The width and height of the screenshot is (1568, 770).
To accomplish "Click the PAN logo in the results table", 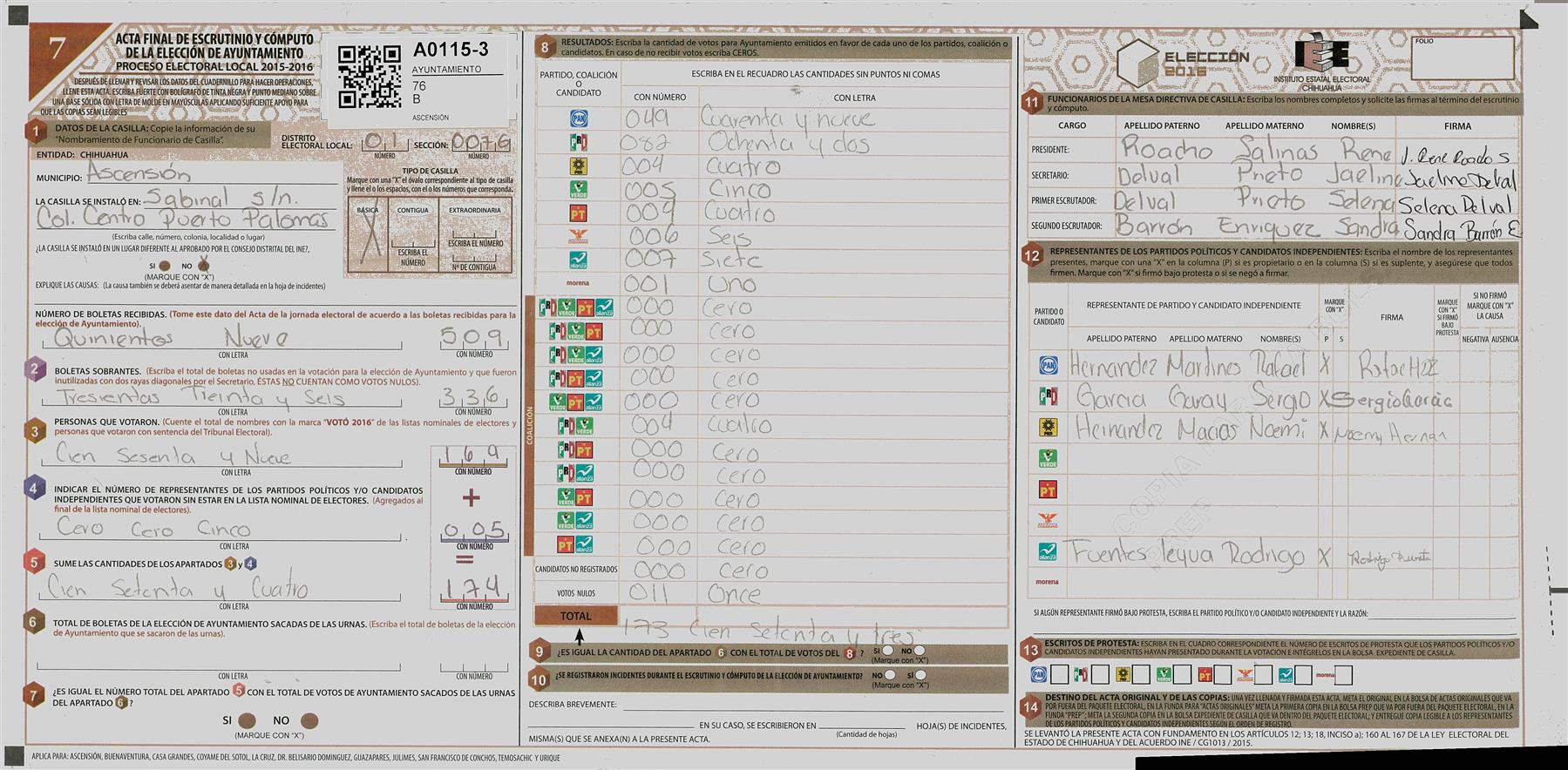I will (x=578, y=118).
